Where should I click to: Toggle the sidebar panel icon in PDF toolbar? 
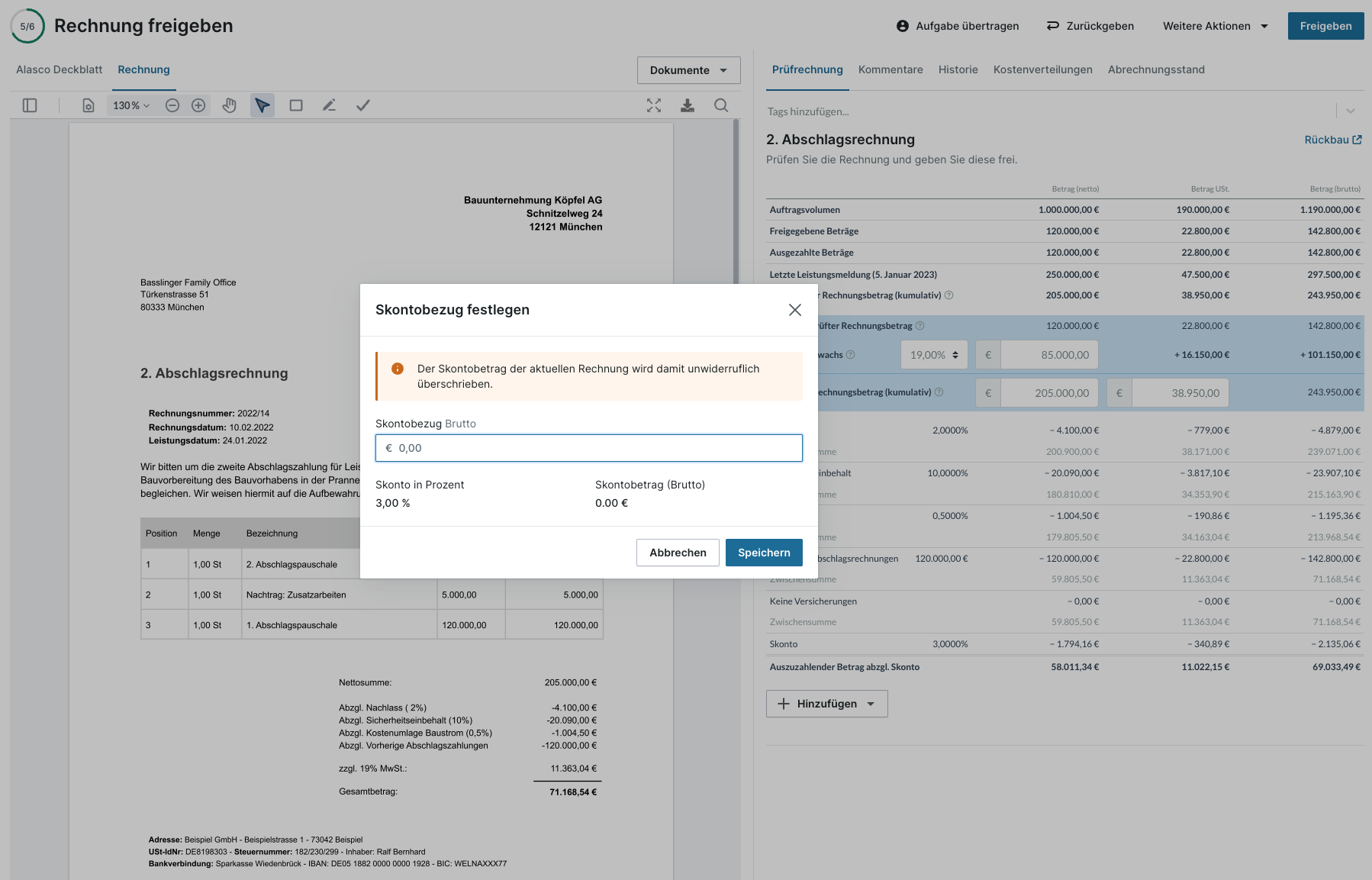30,105
